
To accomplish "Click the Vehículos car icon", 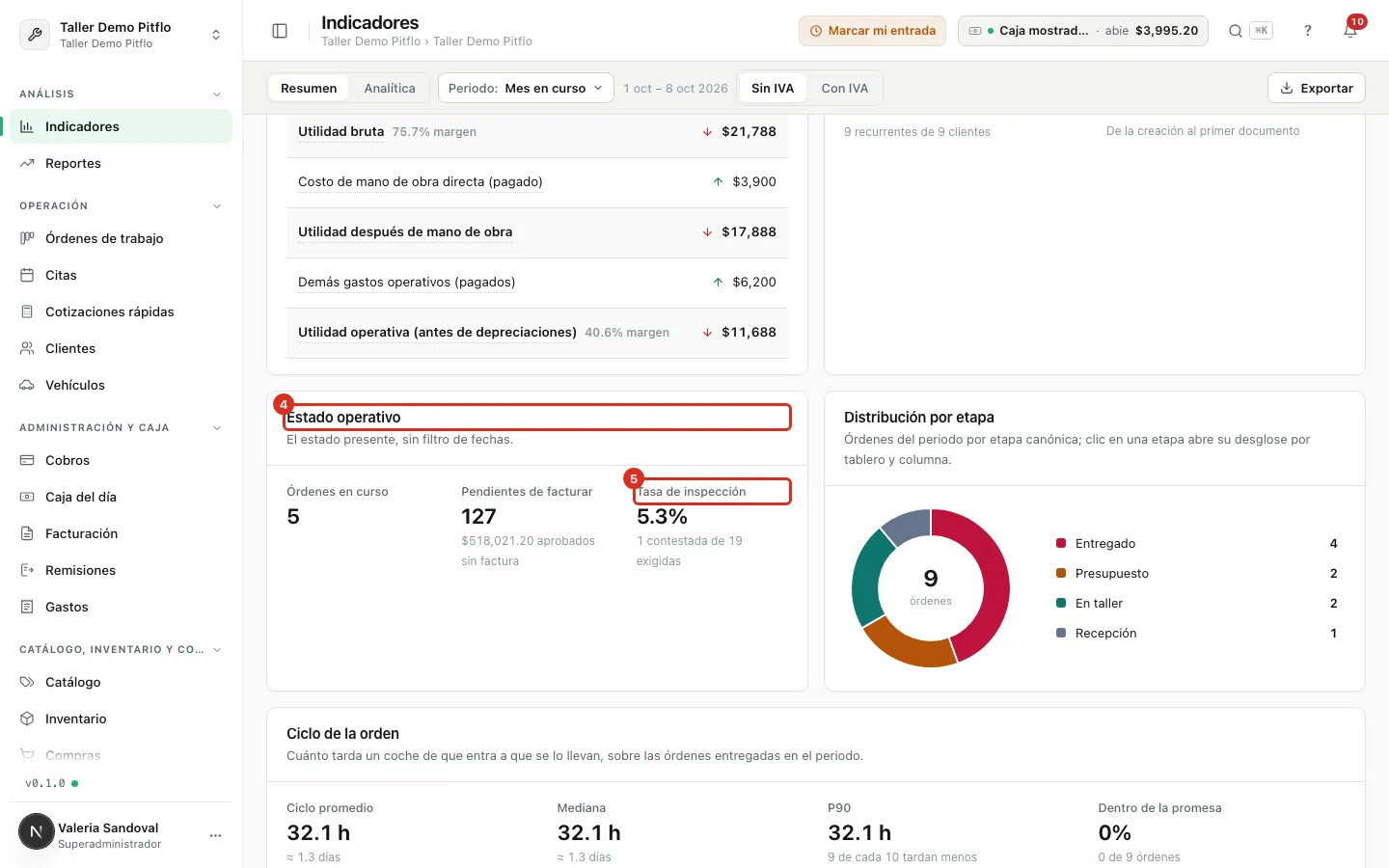I will 27,385.
